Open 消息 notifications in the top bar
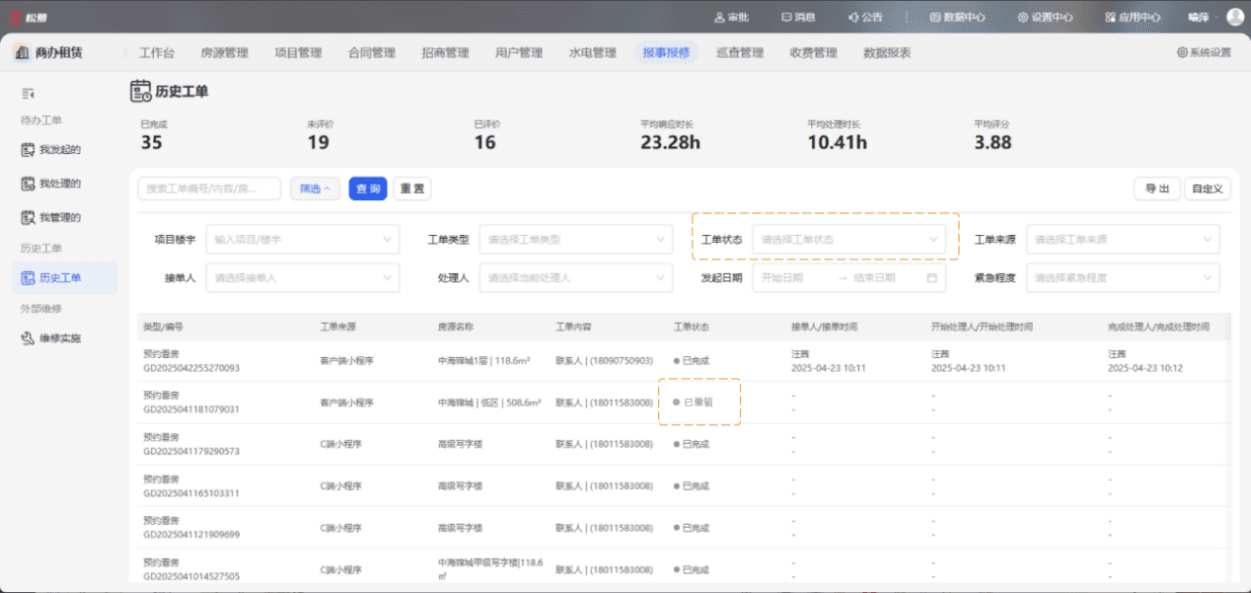 coord(798,17)
